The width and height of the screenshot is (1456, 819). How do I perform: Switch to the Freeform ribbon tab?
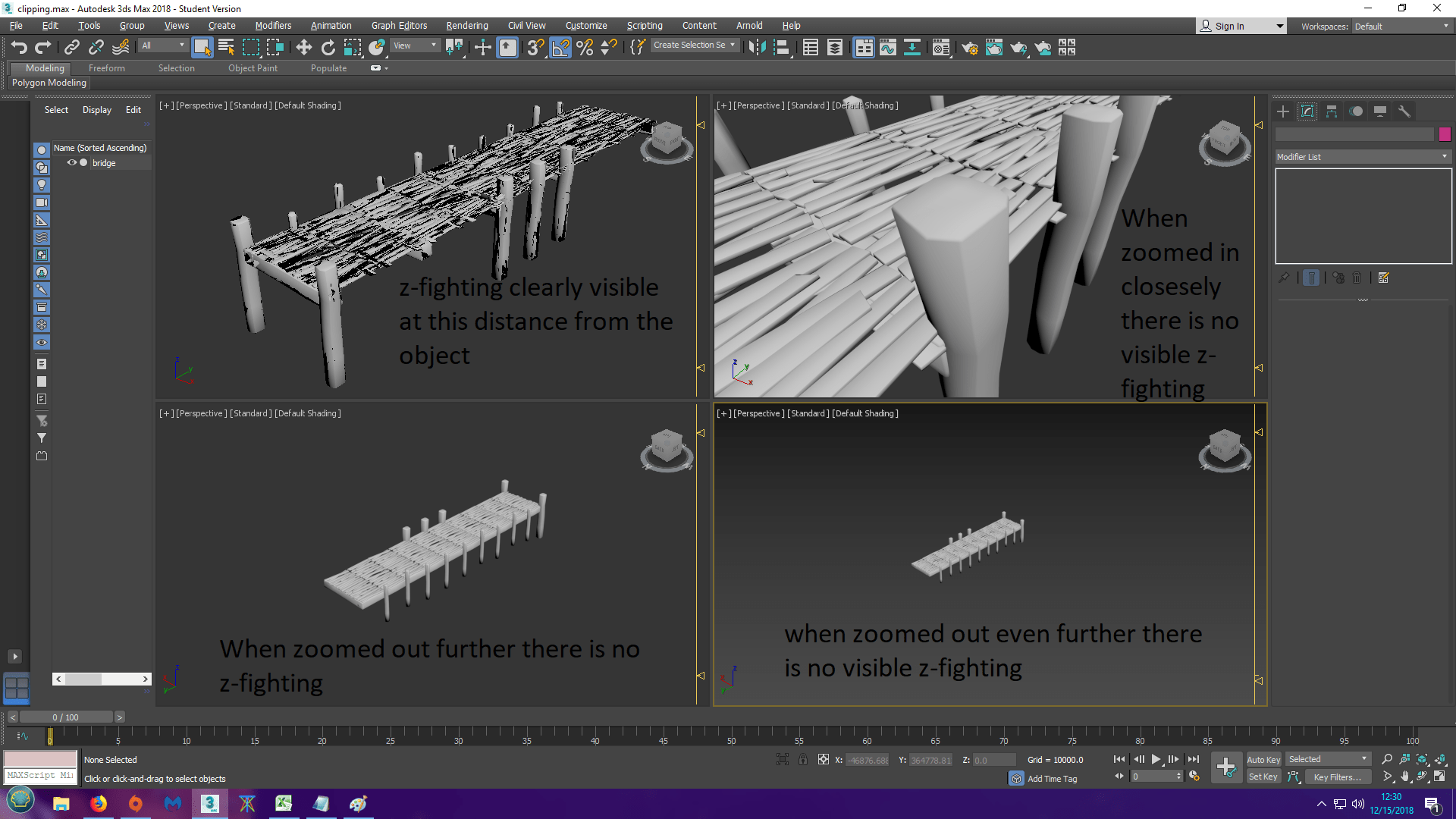[x=106, y=68]
